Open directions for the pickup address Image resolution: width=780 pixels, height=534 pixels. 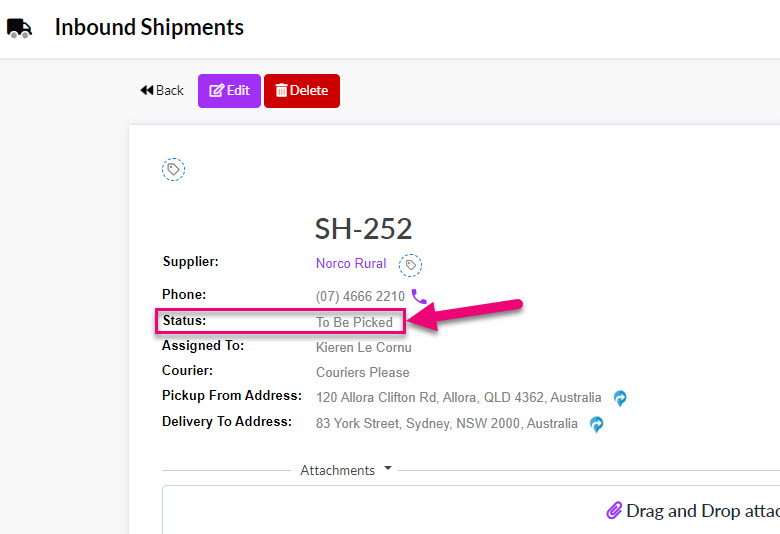pyautogui.click(x=620, y=398)
